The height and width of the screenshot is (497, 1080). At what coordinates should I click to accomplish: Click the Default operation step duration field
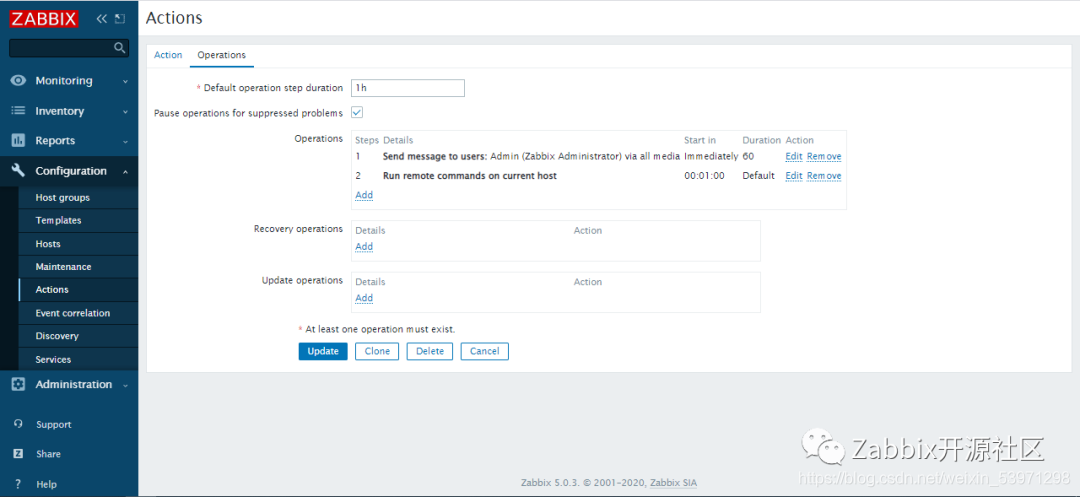408,88
